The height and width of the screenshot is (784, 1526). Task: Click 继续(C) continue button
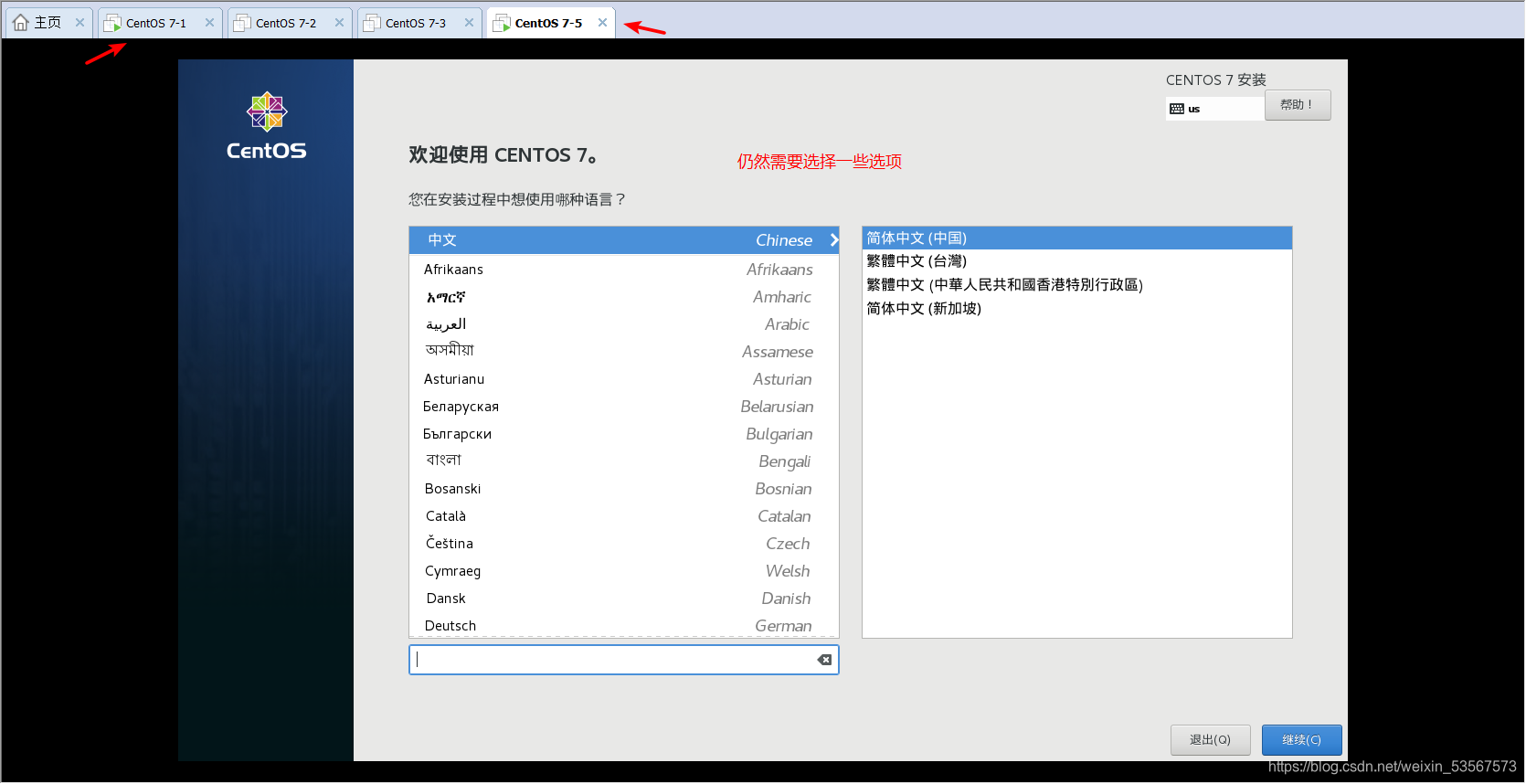(1302, 740)
